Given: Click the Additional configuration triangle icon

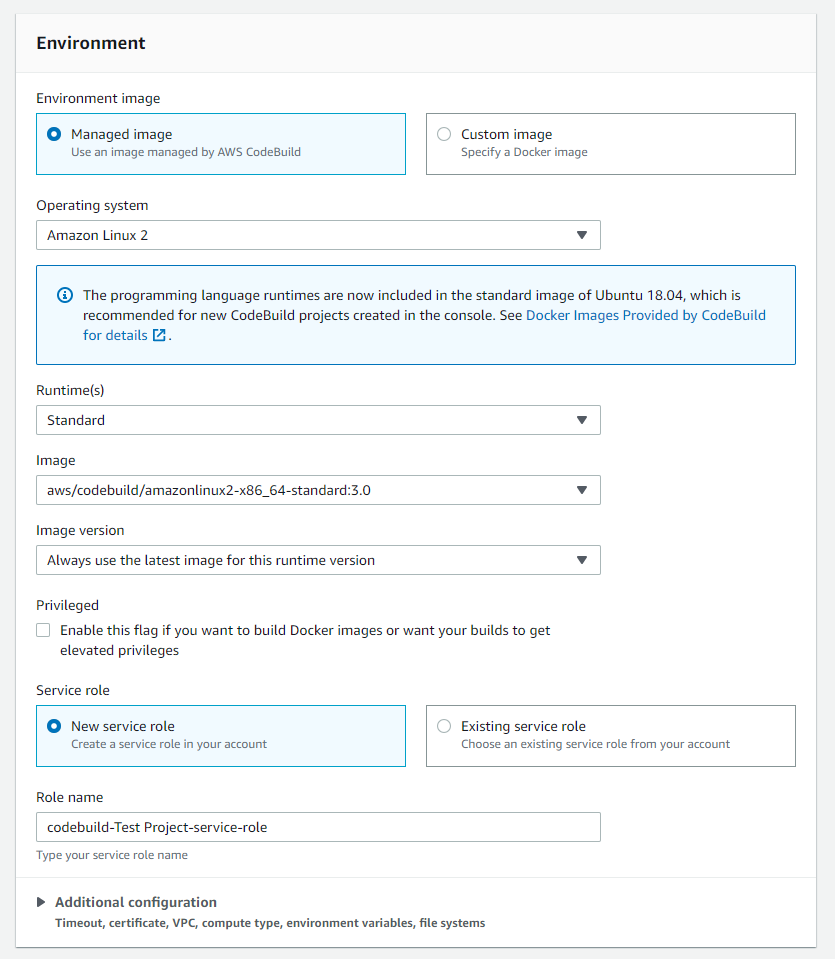Looking at the screenshot, I should 41,902.
